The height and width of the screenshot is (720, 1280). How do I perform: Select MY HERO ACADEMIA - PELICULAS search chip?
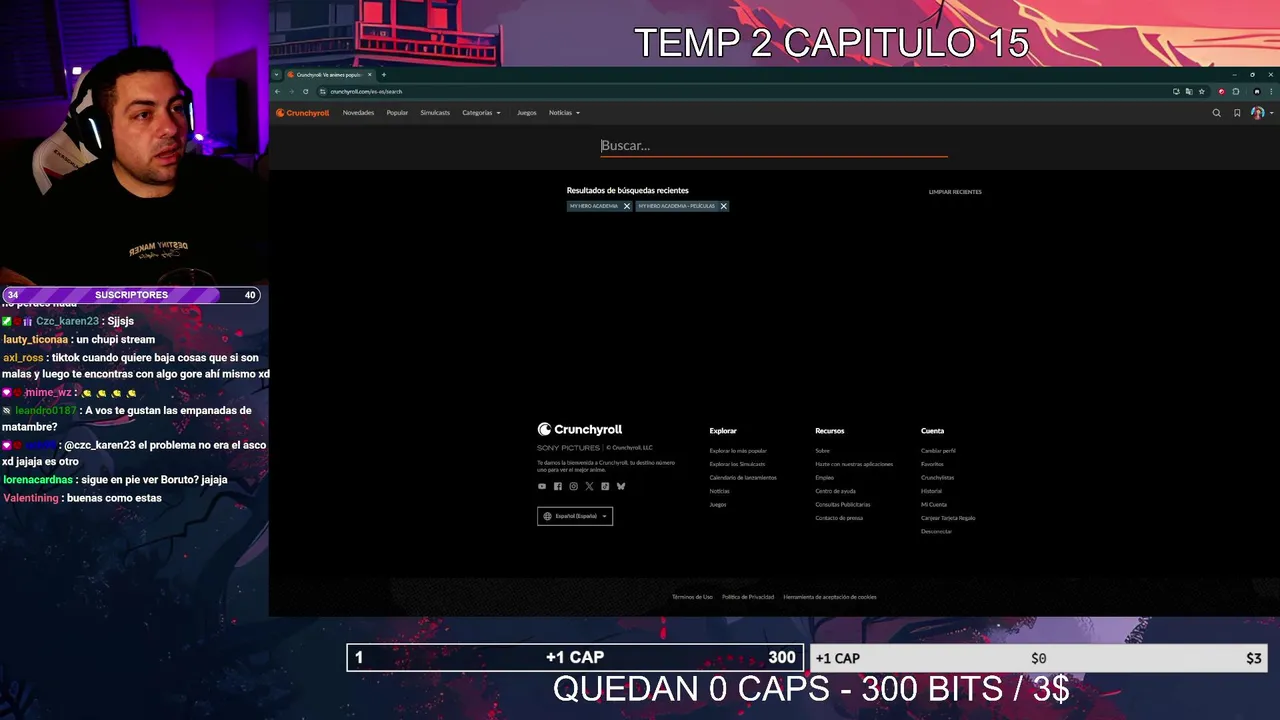(x=677, y=206)
